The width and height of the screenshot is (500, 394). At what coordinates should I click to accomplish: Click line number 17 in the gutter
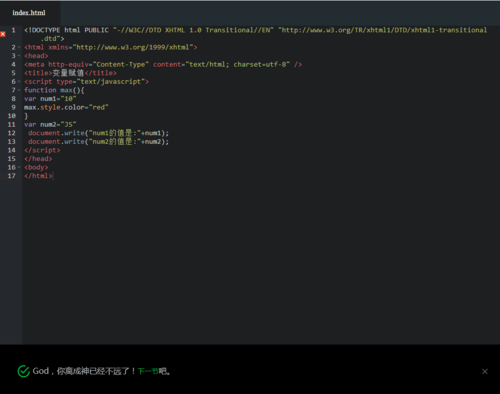(12, 176)
